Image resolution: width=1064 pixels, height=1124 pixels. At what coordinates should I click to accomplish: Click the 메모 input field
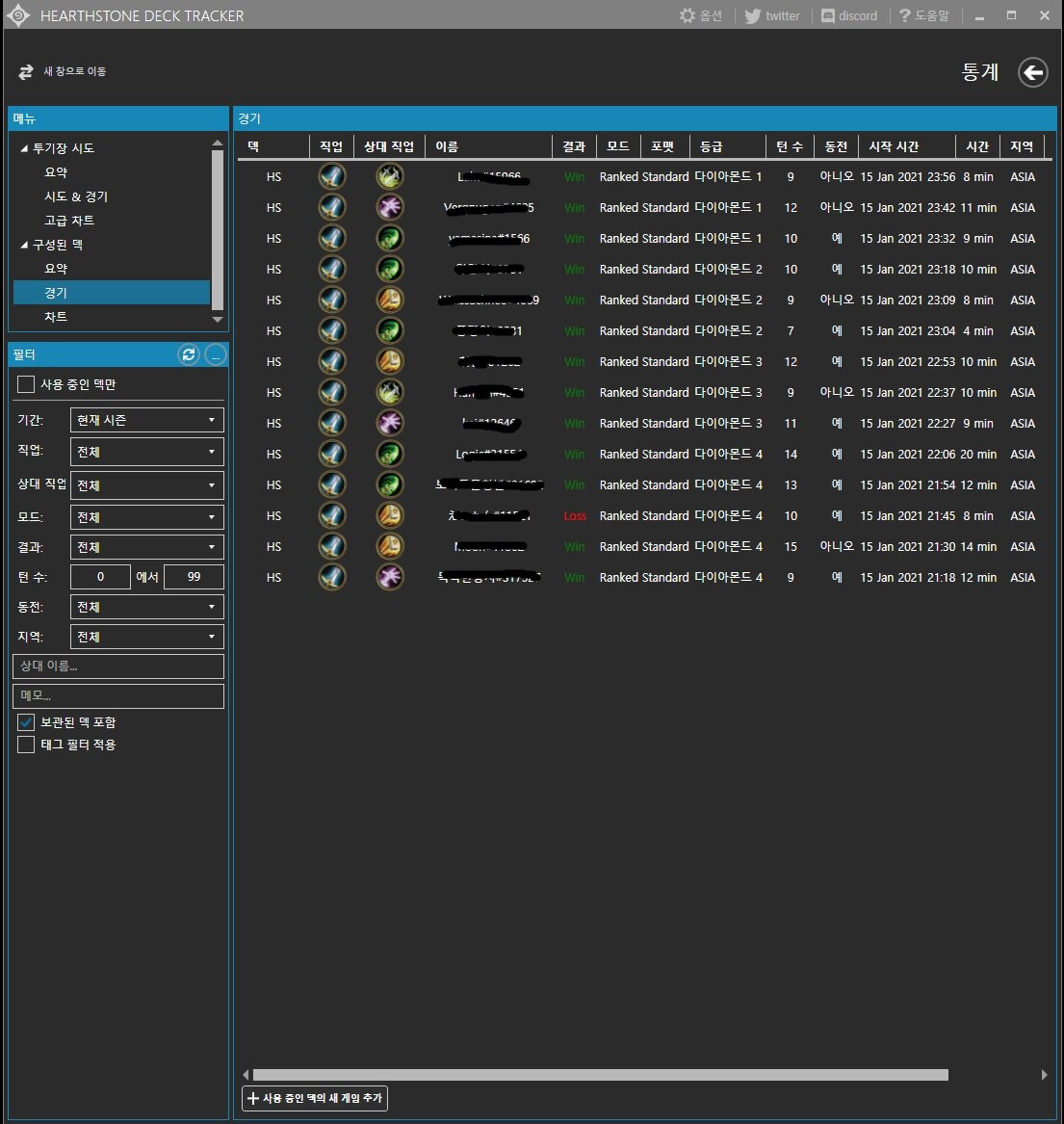click(x=118, y=696)
